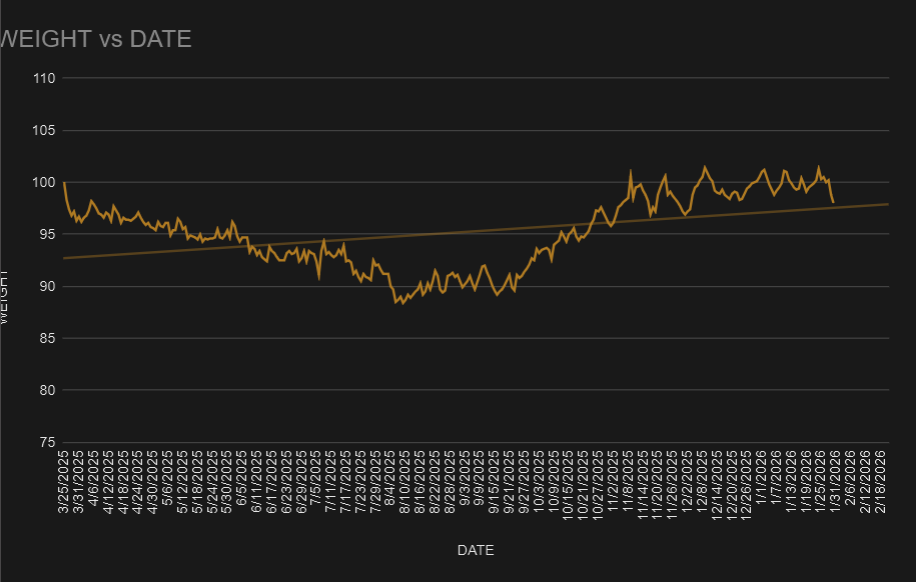Select the 1/25/2026 date label
The width and height of the screenshot is (916, 582).
[821, 481]
